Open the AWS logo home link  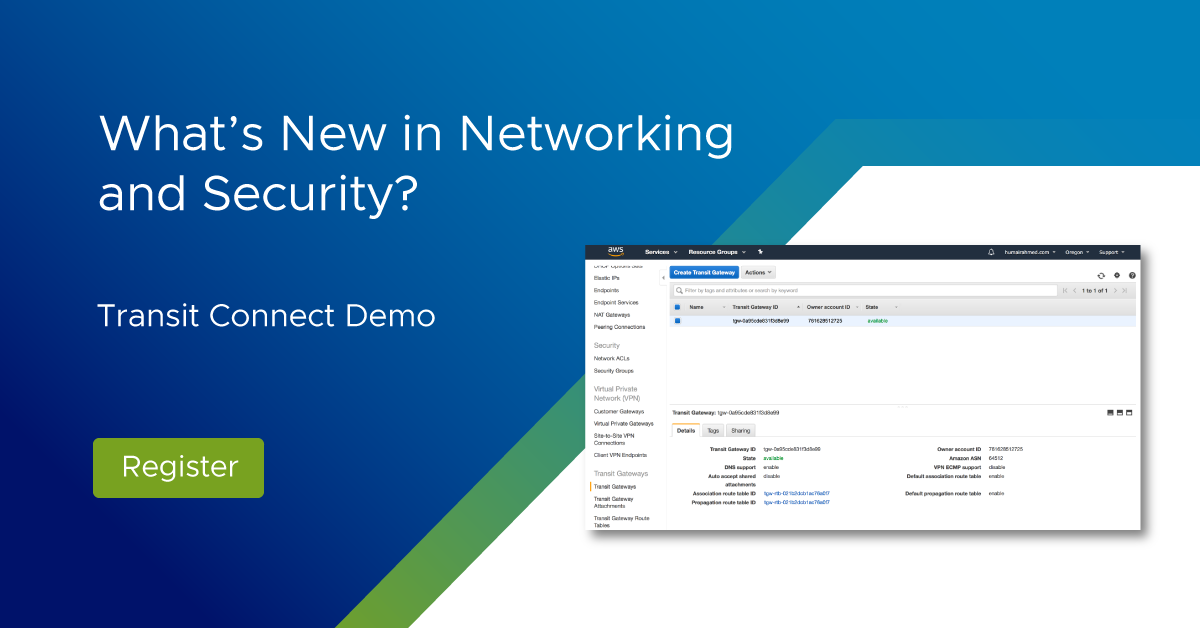(x=616, y=252)
